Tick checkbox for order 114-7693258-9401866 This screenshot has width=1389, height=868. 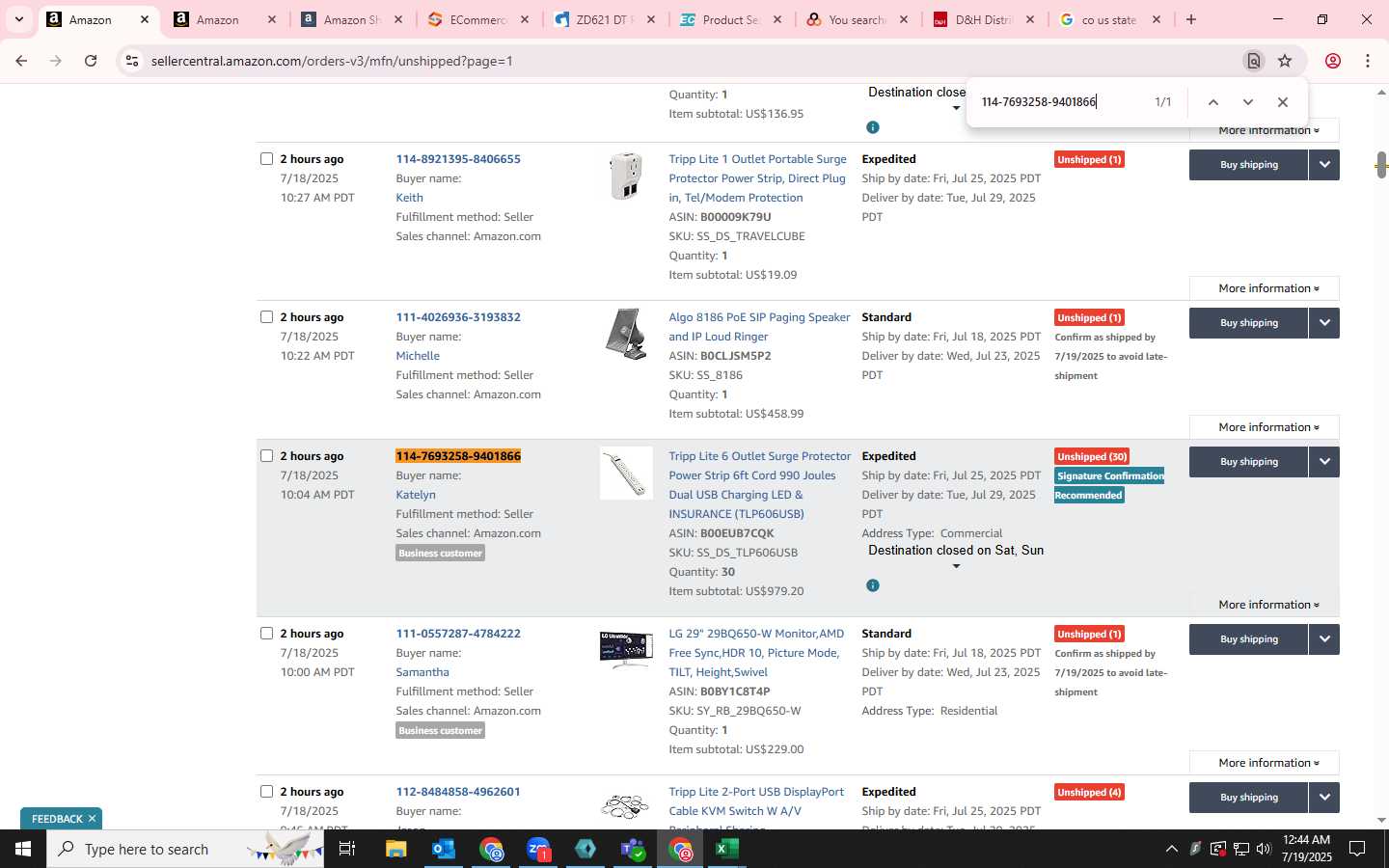(267, 455)
